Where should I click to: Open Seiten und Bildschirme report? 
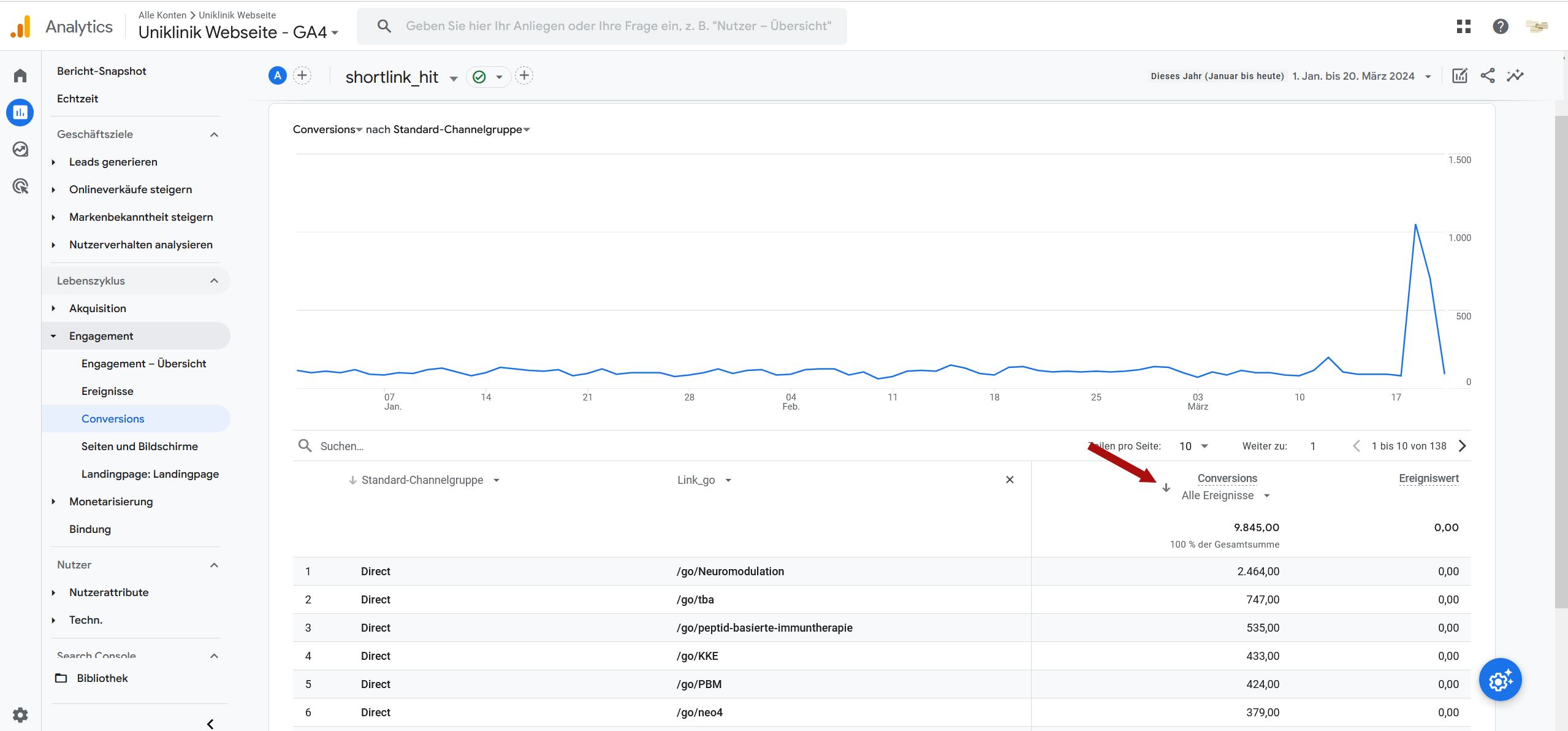[140, 446]
